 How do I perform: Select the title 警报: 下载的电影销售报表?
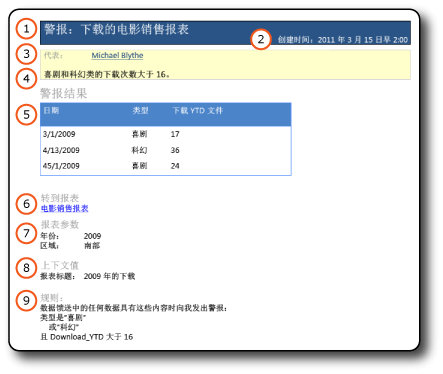click(117, 29)
